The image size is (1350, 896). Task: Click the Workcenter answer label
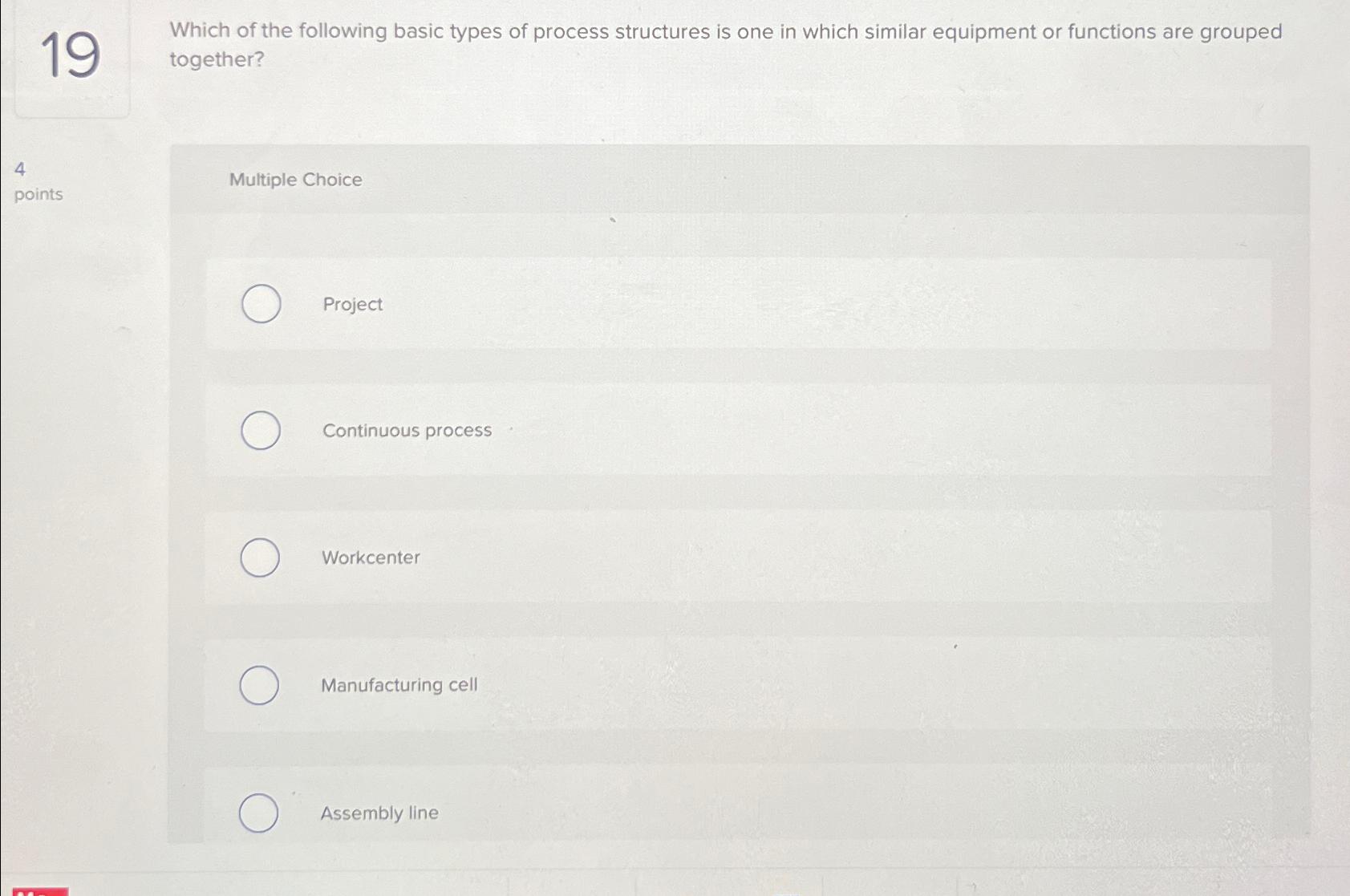pos(371,558)
